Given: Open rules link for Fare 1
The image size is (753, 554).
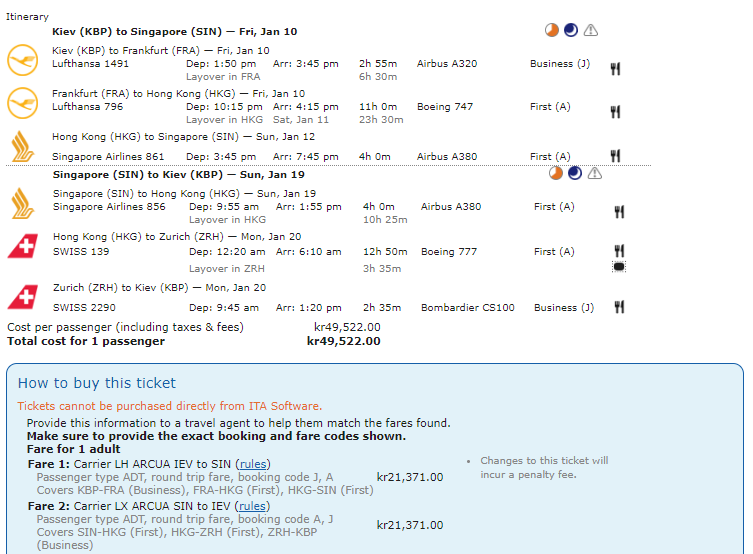Looking at the screenshot, I should [253, 463].
